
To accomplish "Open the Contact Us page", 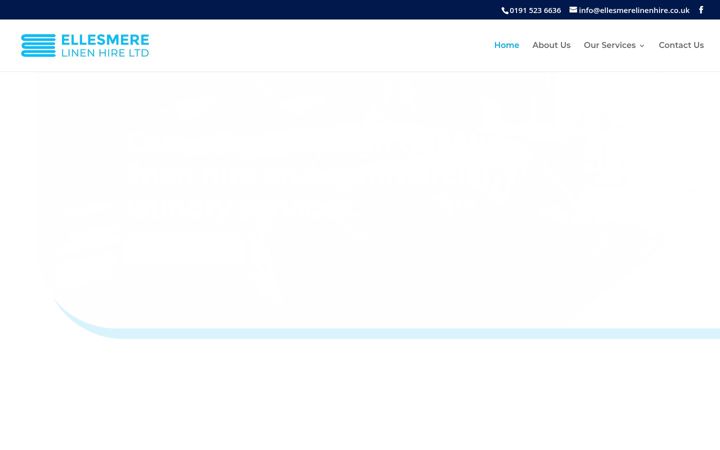I will [x=681, y=45].
